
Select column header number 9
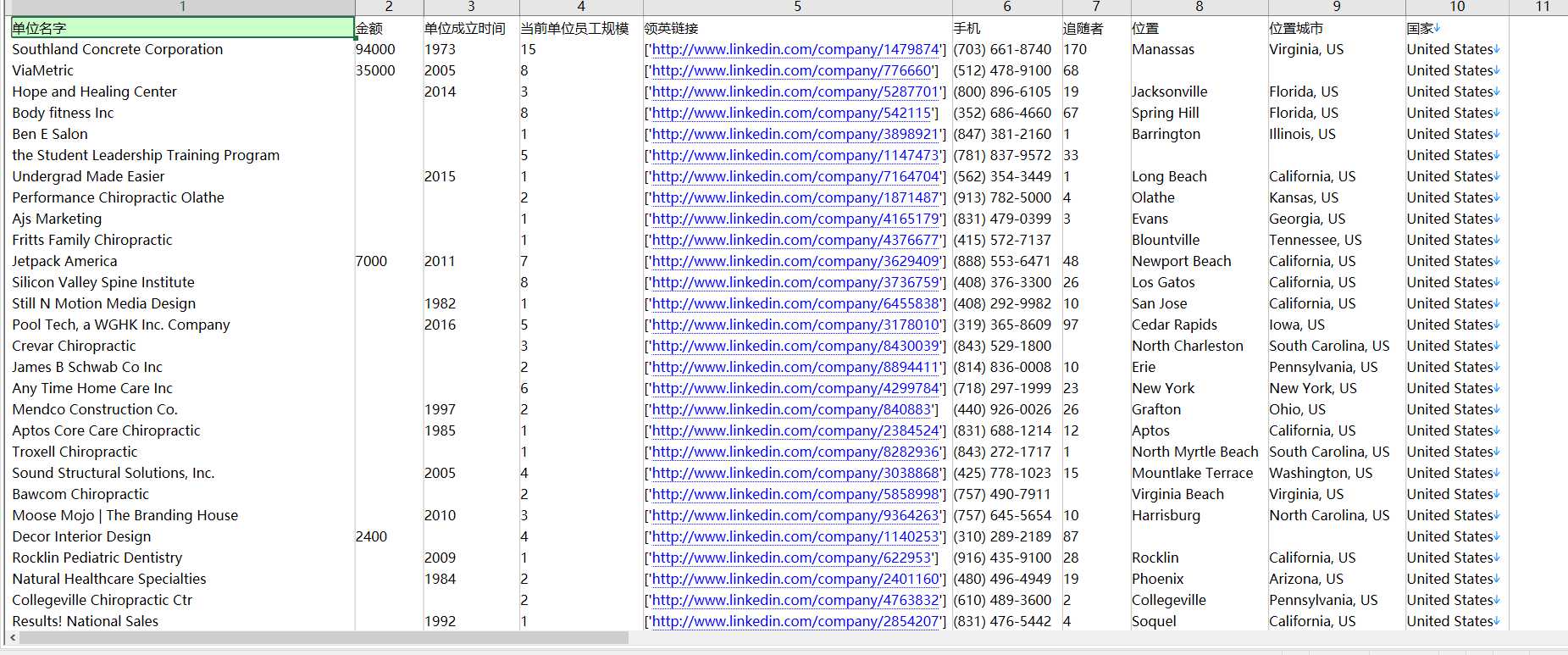pyautogui.click(x=1337, y=7)
